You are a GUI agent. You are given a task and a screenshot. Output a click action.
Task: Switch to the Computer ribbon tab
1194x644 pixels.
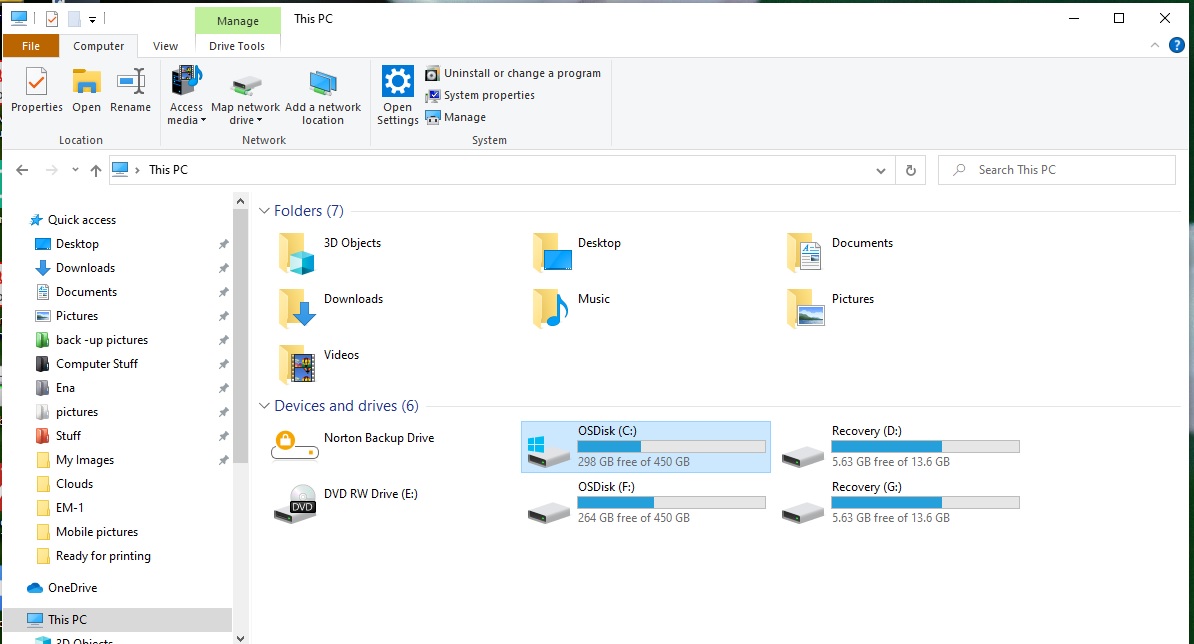[x=98, y=46]
